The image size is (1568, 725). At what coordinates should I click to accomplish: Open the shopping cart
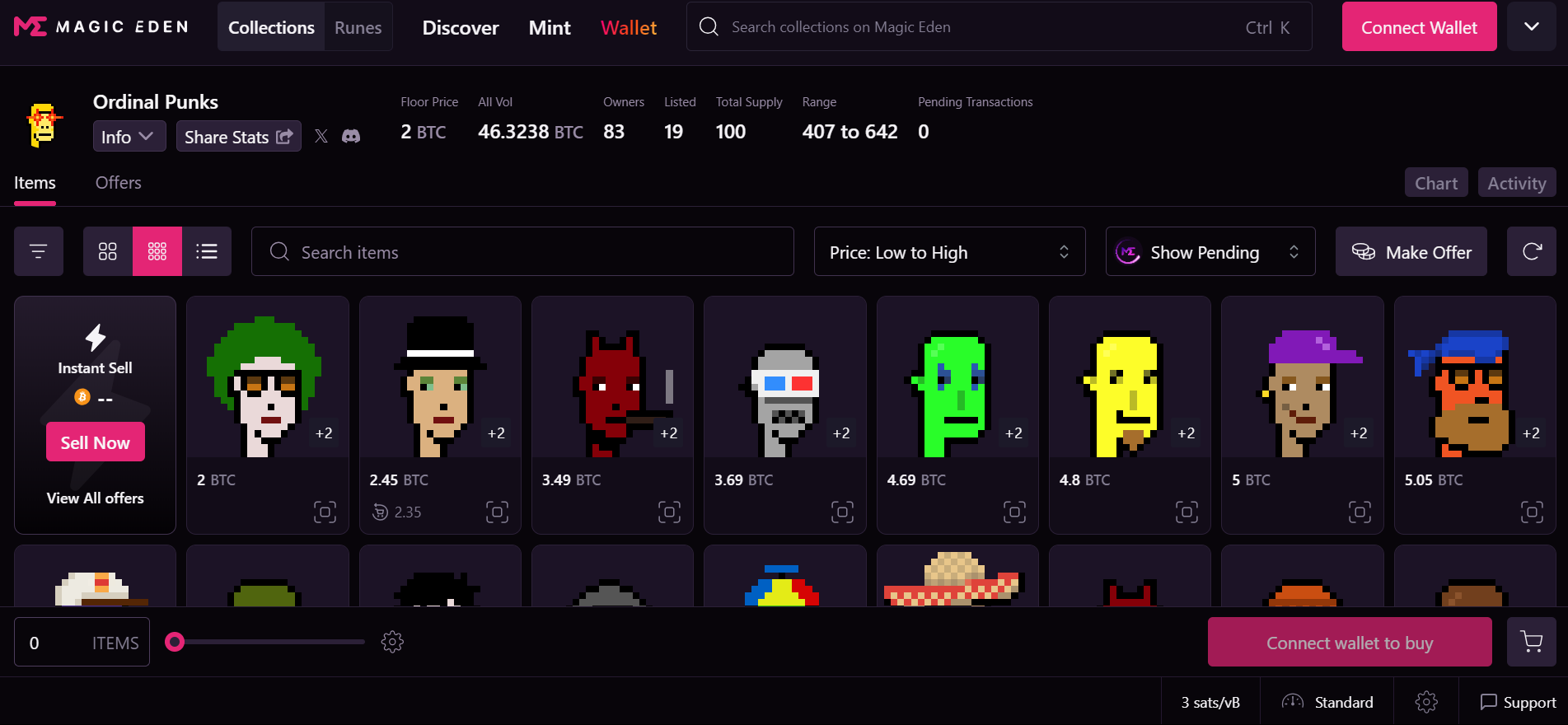(x=1532, y=642)
